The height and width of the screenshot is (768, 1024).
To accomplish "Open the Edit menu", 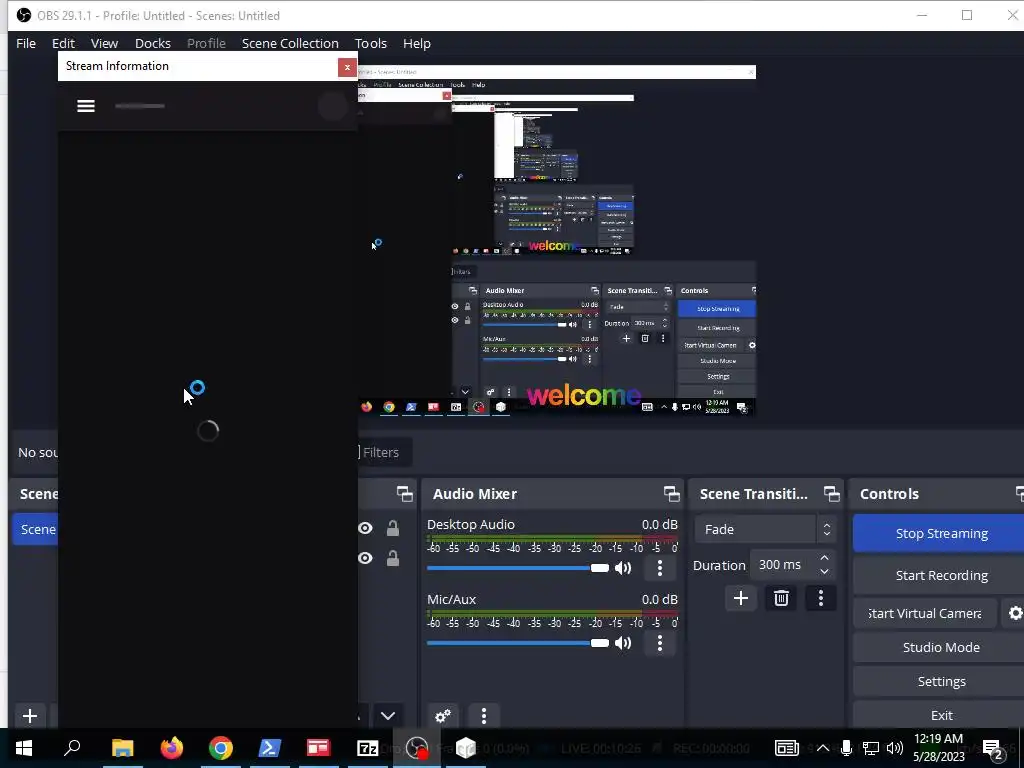I will tap(63, 43).
